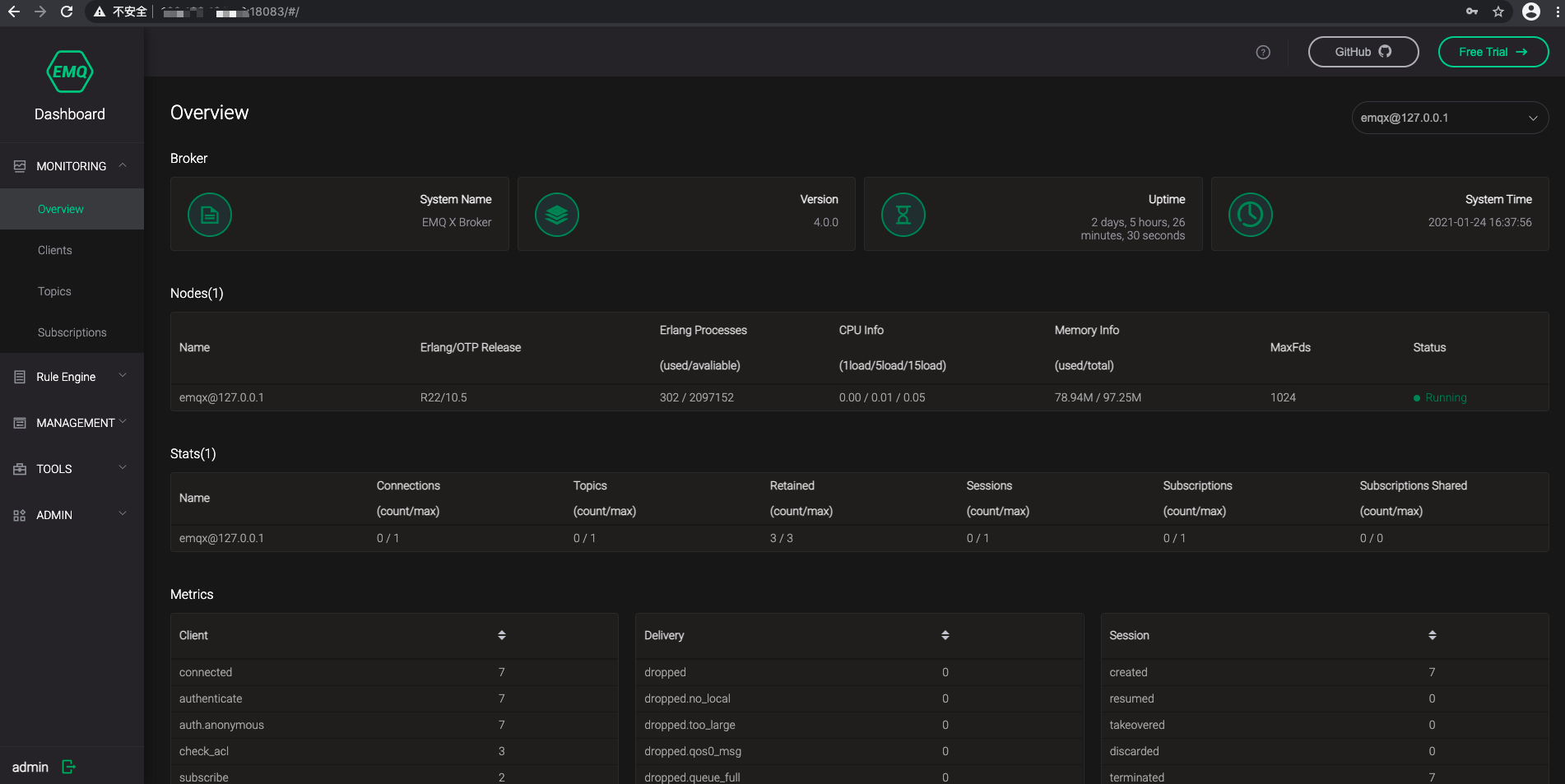Click the Dashboard title in sidebar
The height and width of the screenshot is (784, 1565).
70,114
